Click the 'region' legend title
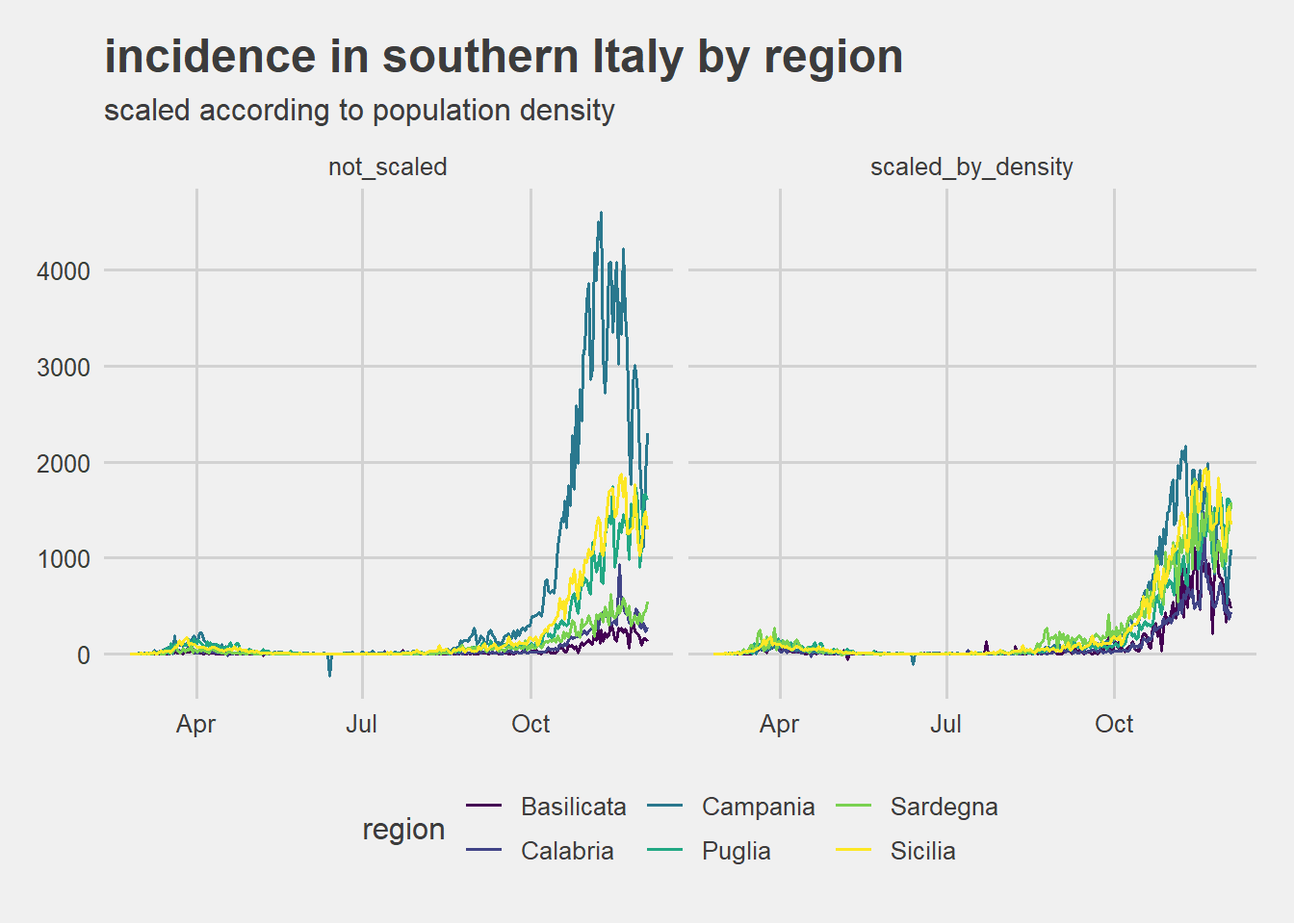Viewport: 1294px width, 924px height. (x=403, y=829)
